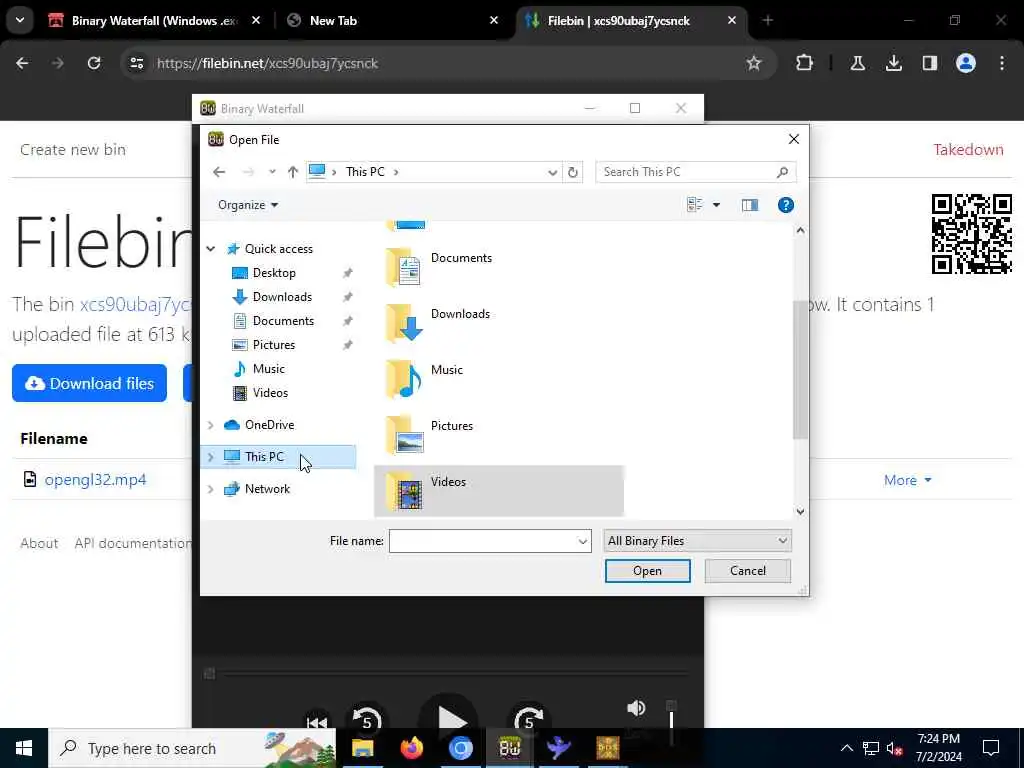Open the More dropdown for opengl32.mp4

coord(907,480)
